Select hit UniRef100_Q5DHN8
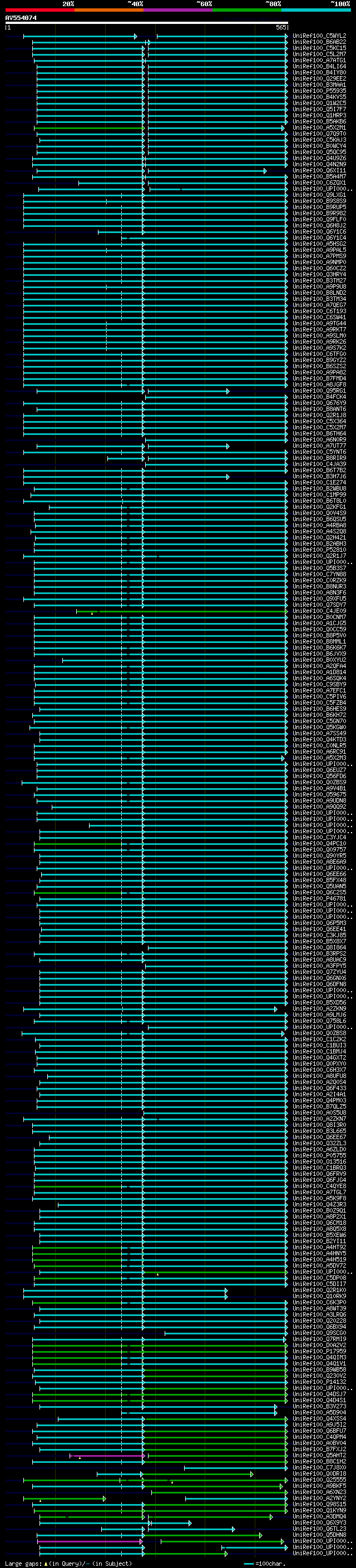This screenshot has height=1568, width=356. [319, 1535]
